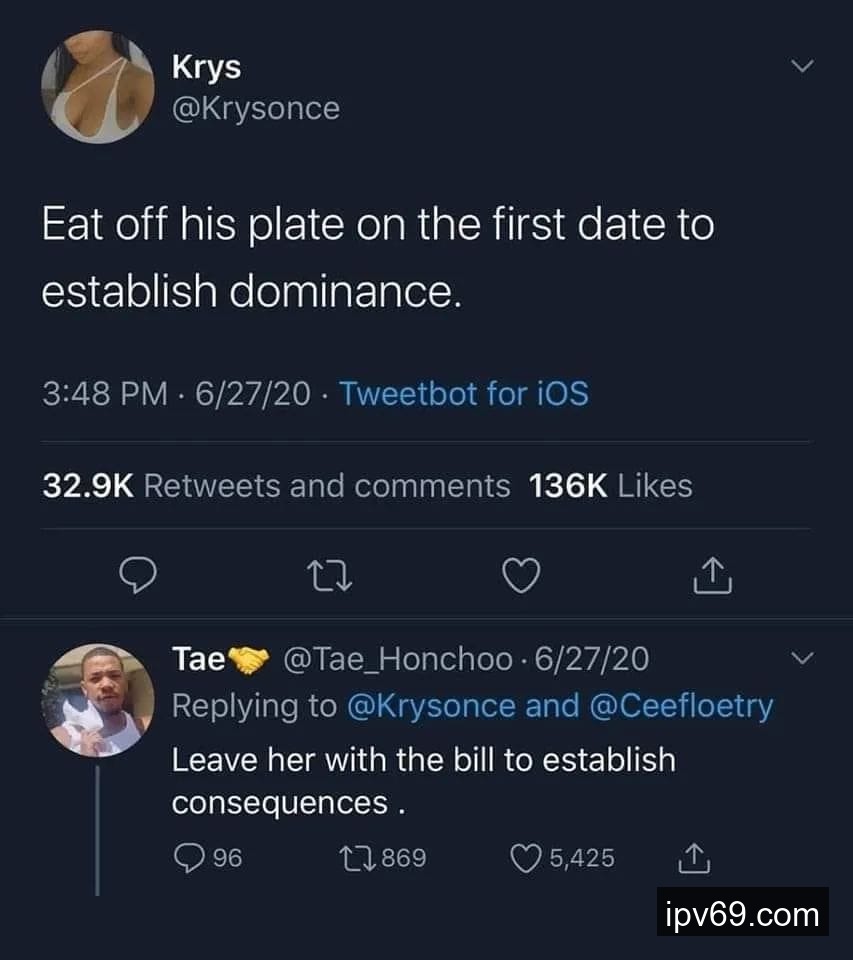The image size is (853, 960).
Task: Open the chevron menu on Krys's tweet
Action: tap(802, 66)
